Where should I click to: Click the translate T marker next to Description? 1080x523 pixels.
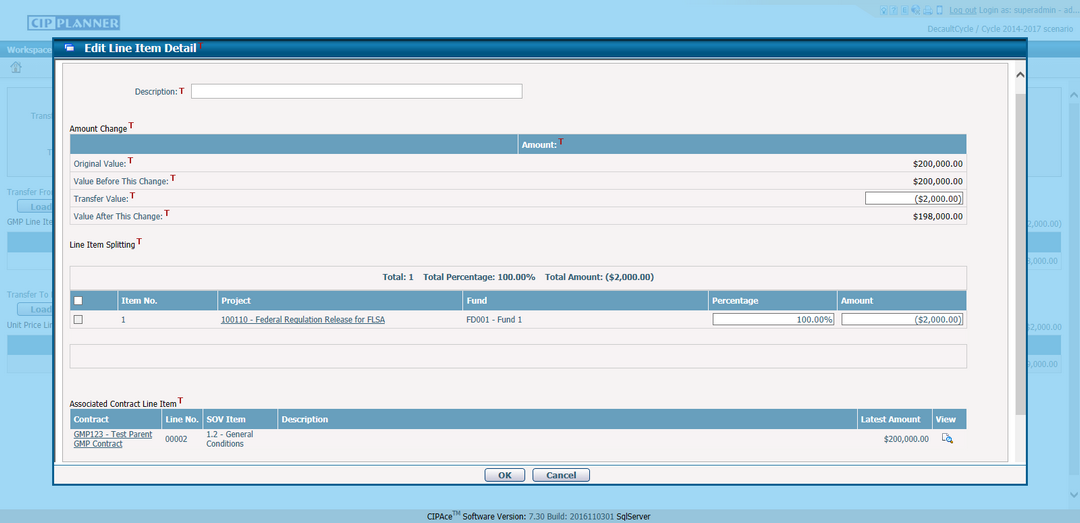[182, 91]
